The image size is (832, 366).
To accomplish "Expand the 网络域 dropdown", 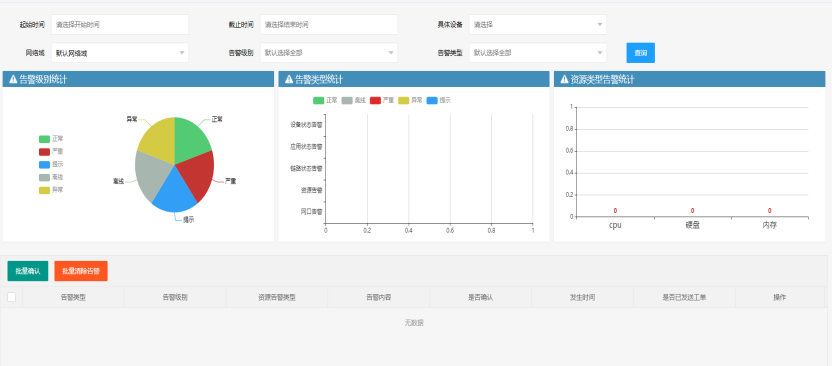I will click(120, 53).
